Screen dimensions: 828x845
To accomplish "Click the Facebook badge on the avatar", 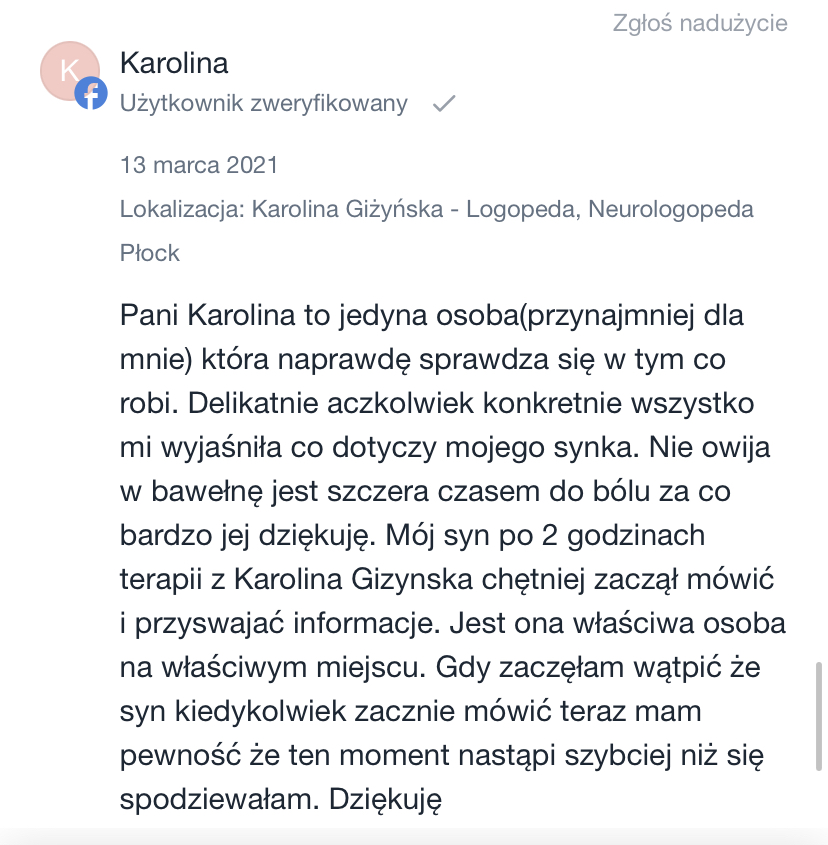I will (x=91, y=93).
